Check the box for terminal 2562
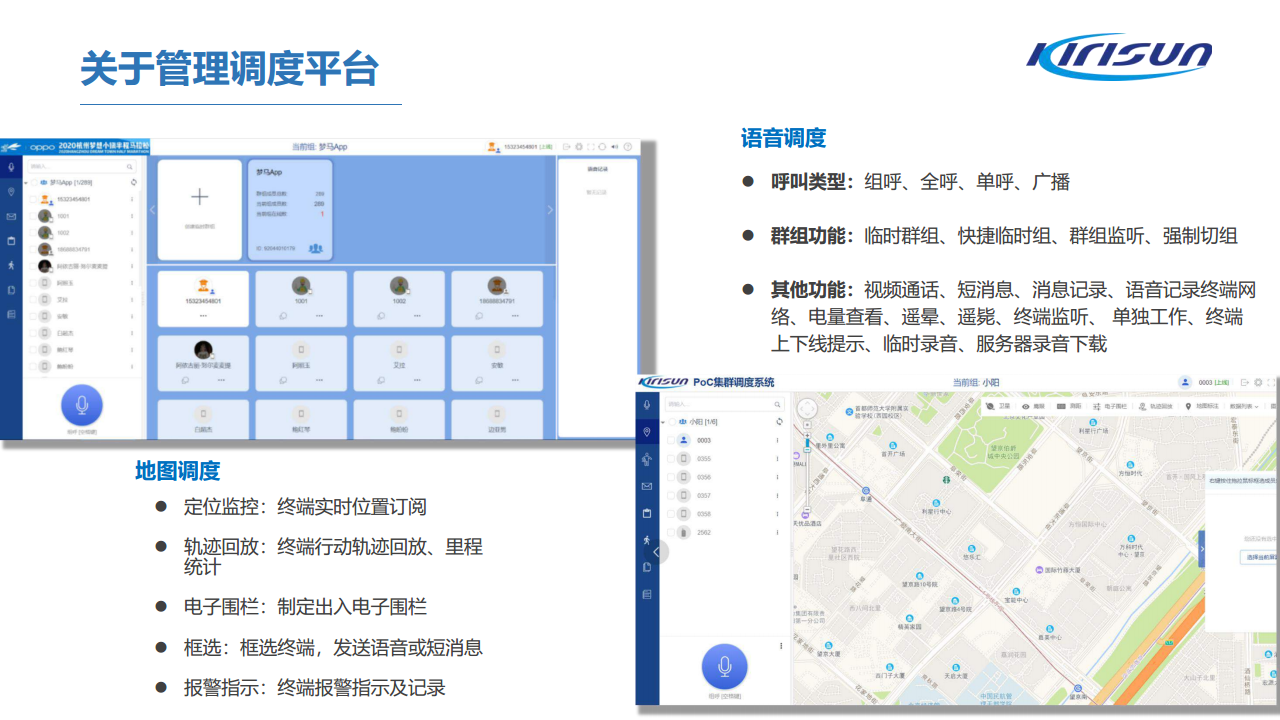The width and height of the screenshot is (1280, 720). [x=670, y=533]
